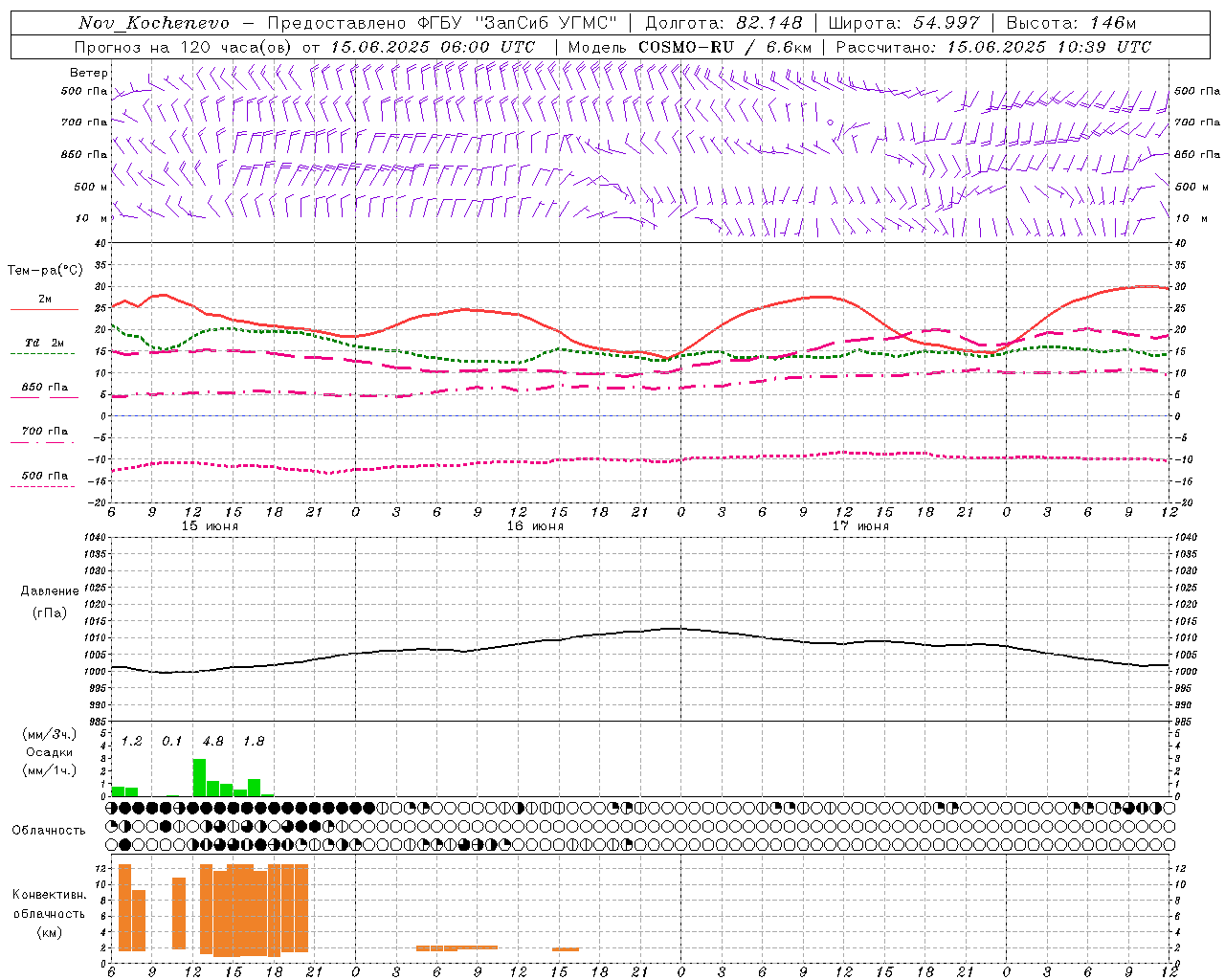Click the '500 гПа' temperature legend entry

(x=44, y=476)
